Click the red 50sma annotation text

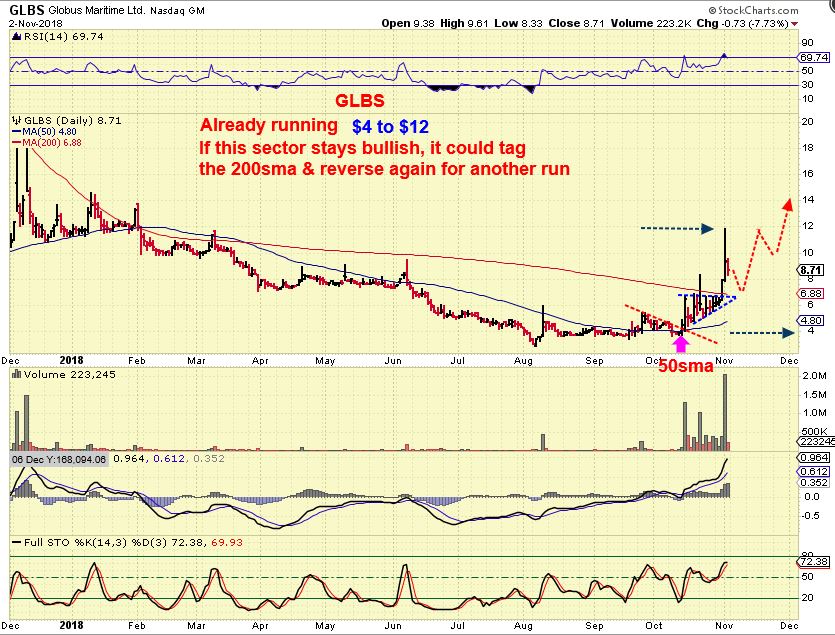coord(686,366)
